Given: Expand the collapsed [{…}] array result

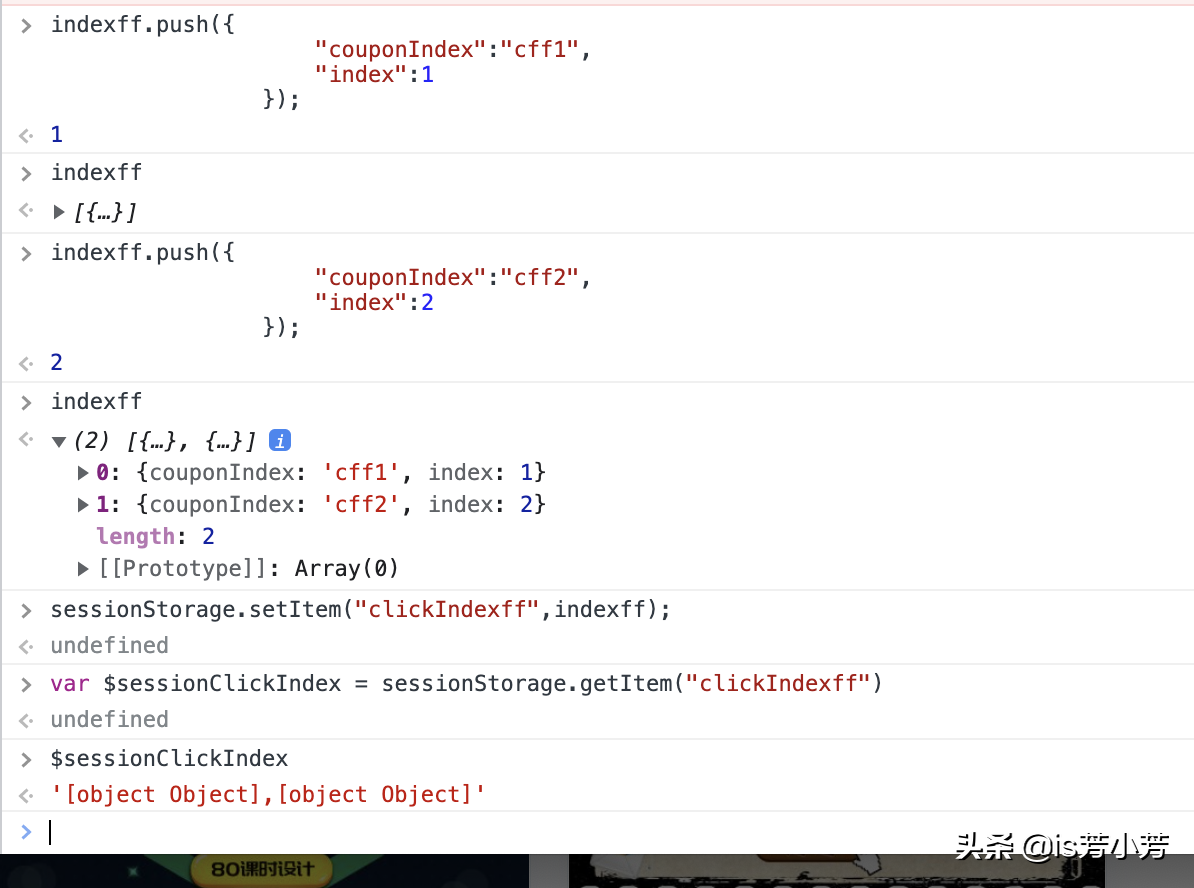Looking at the screenshot, I should [59, 212].
